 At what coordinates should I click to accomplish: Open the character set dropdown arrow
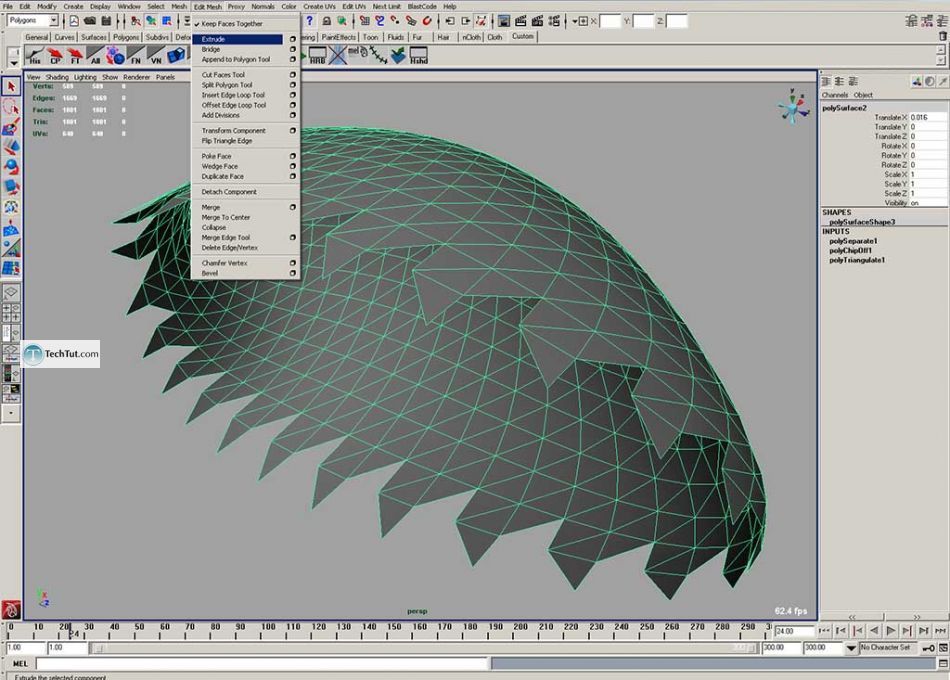tap(851, 648)
